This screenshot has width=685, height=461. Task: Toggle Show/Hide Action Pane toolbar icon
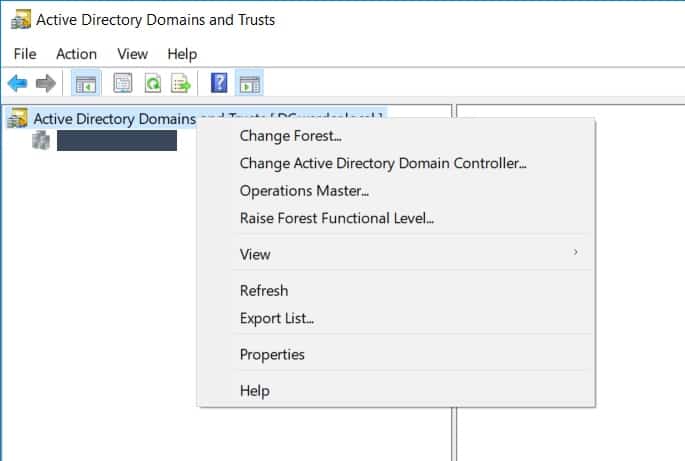pyautogui.click(x=249, y=83)
